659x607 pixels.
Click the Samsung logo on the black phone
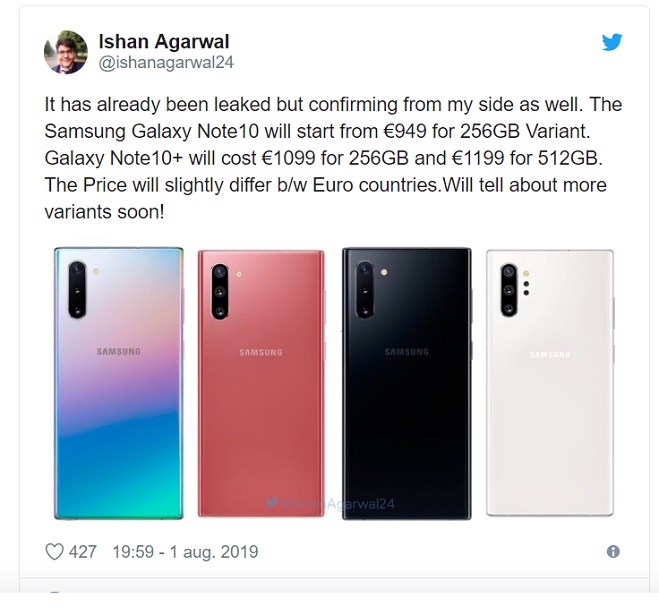click(406, 352)
